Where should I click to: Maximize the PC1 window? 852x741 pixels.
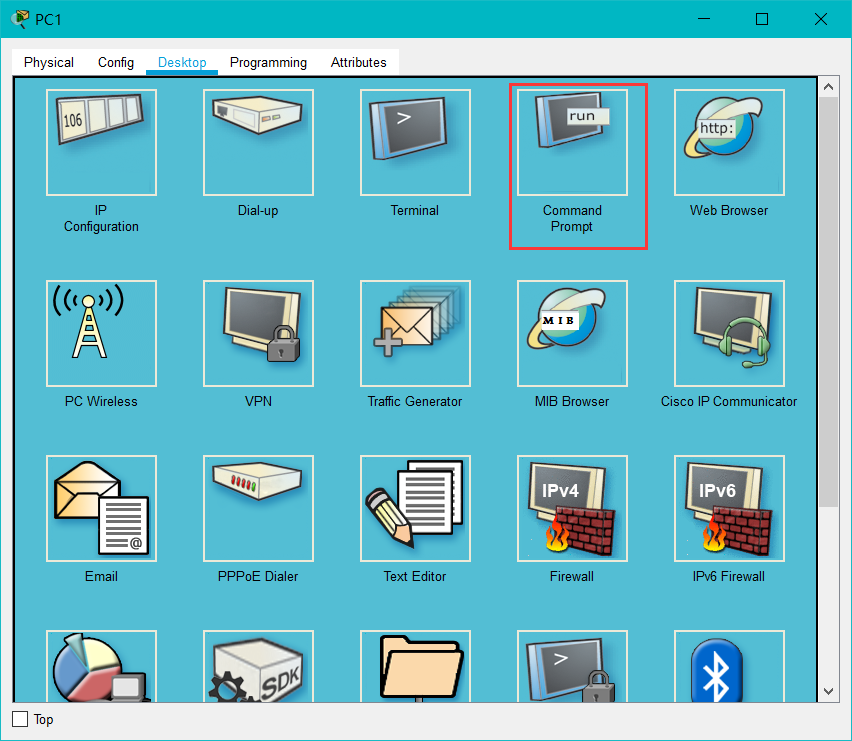762,19
